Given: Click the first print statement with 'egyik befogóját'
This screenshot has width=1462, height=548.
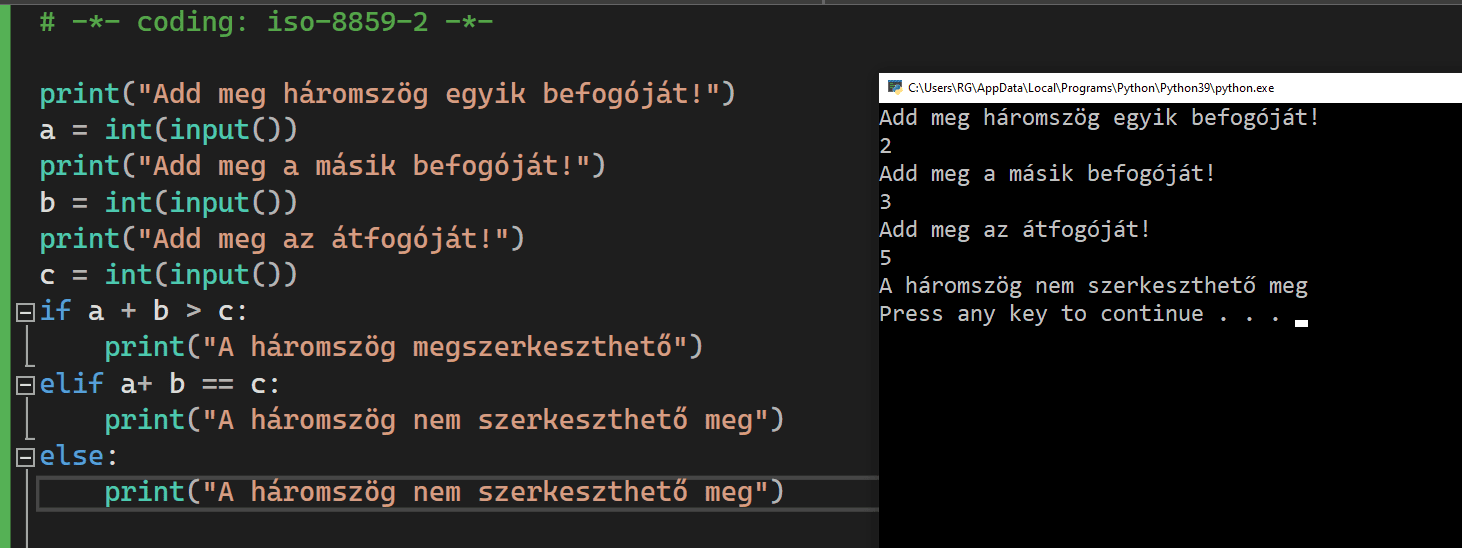Looking at the screenshot, I should click(x=387, y=94).
